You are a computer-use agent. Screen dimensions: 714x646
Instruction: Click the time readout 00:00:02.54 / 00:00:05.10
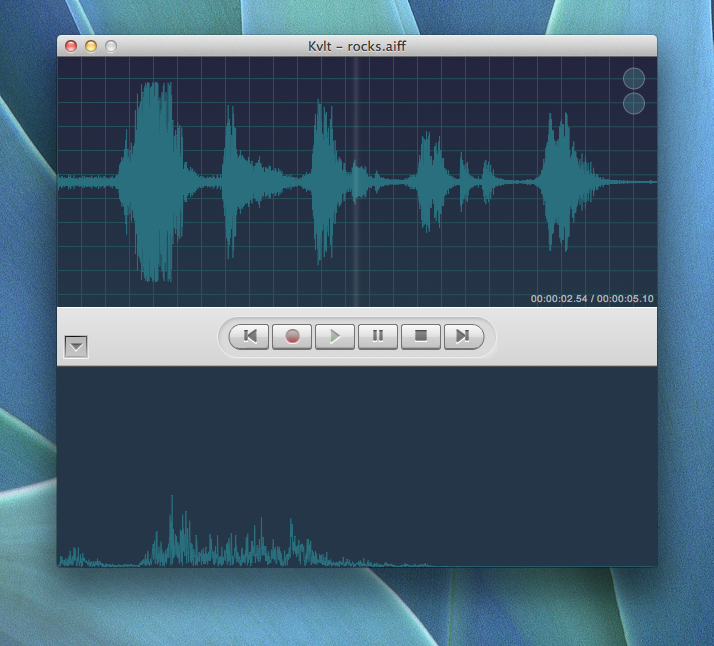pyautogui.click(x=592, y=299)
